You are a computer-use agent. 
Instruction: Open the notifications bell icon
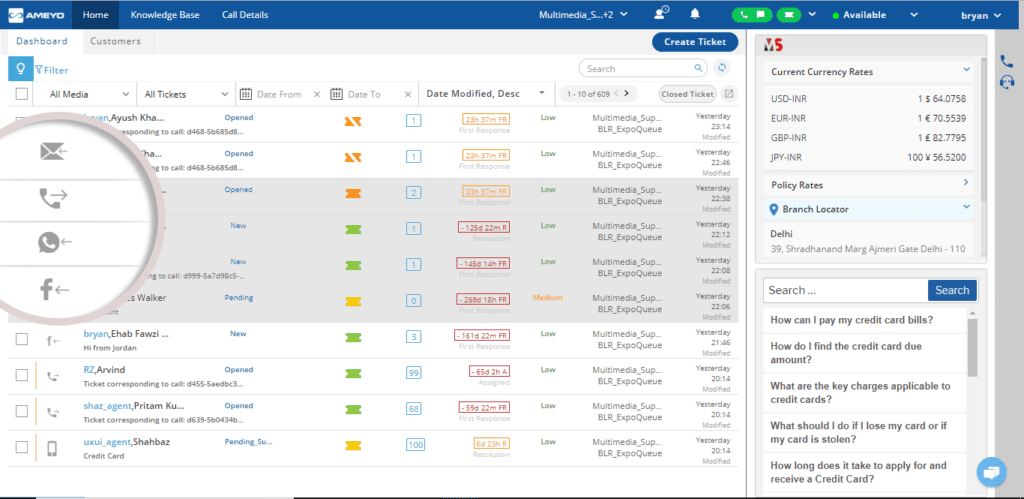(695, 14)
